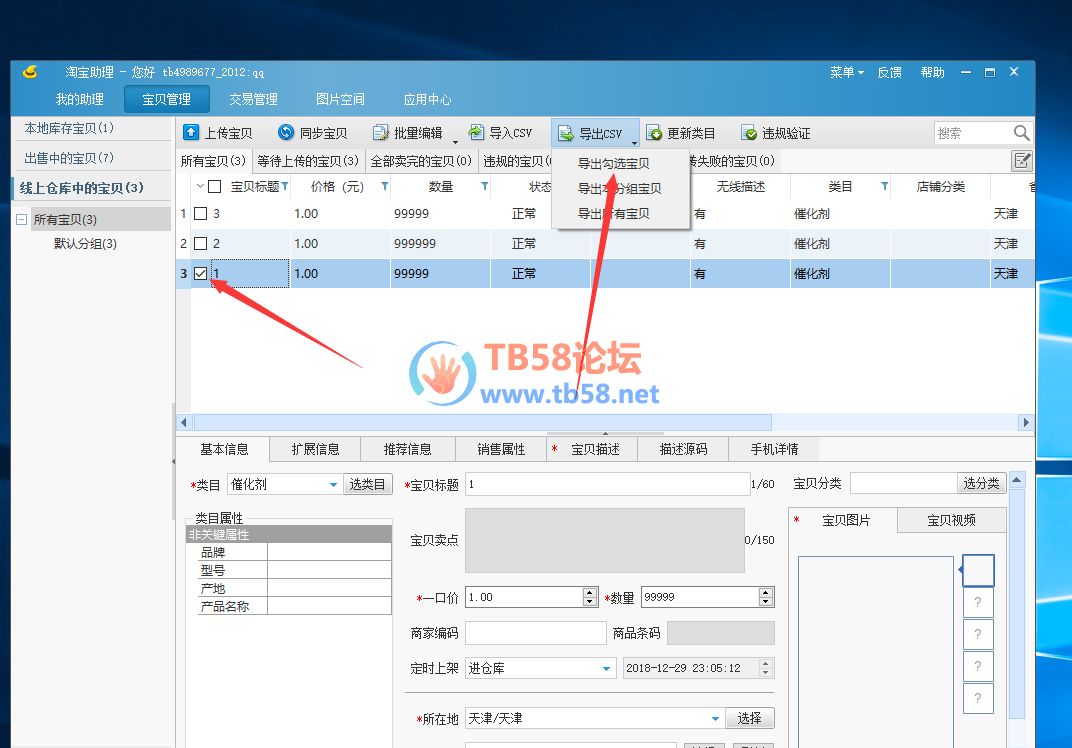Click into the 宝贝卖点 text area
The image size is (1072, 748).
click(x=605, y=540)
